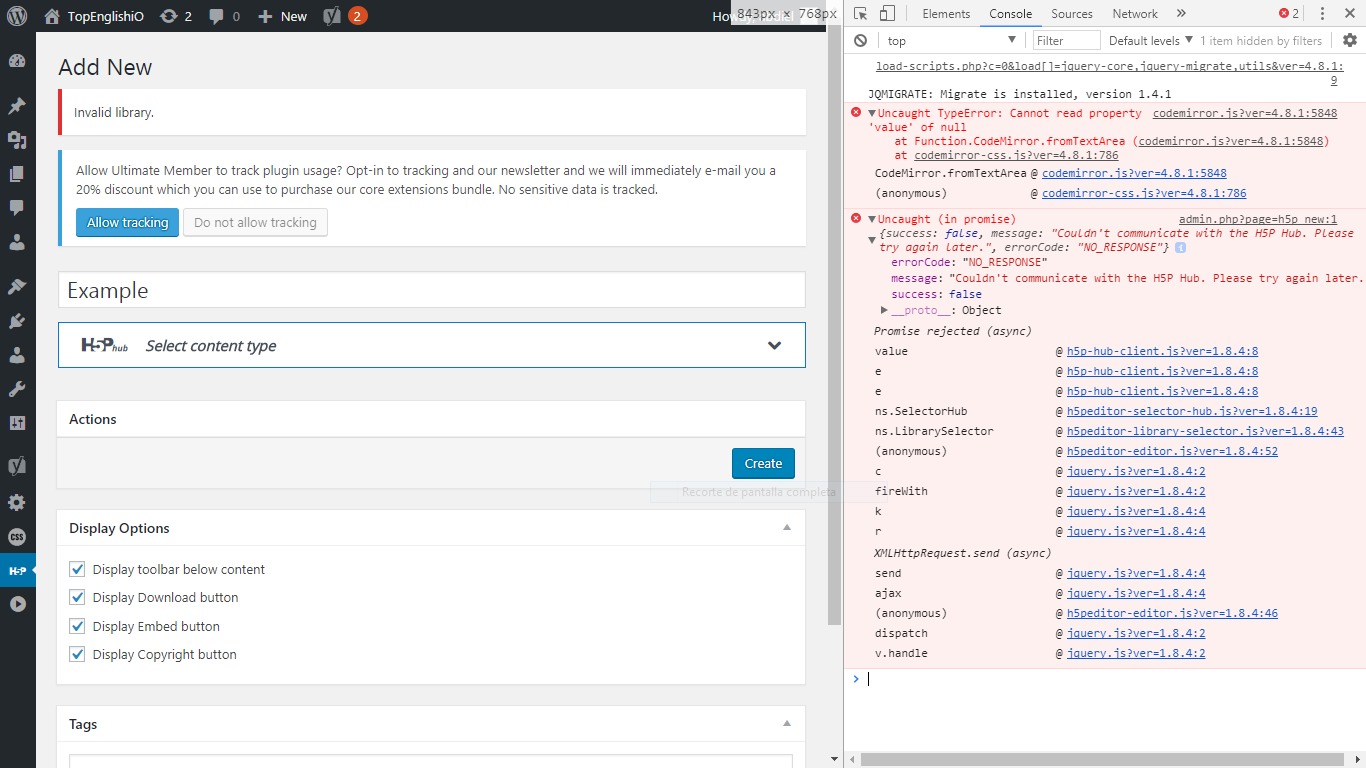Collapse the Uncaught TypeError message
This screenshot has height=768, width=1366.
(872, 114)
